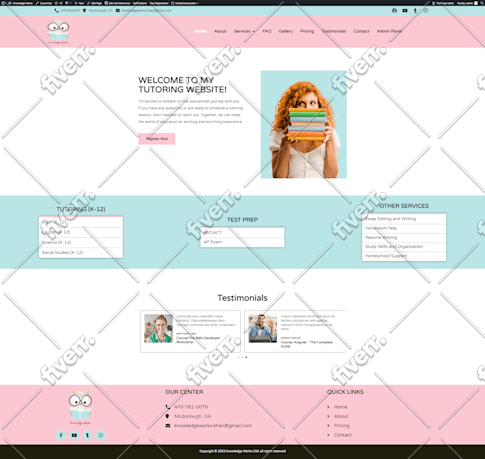485x459 pixels.
Task: Open the Howdy admin account menu
Action: pyautogui.click(x=467, y=3)
